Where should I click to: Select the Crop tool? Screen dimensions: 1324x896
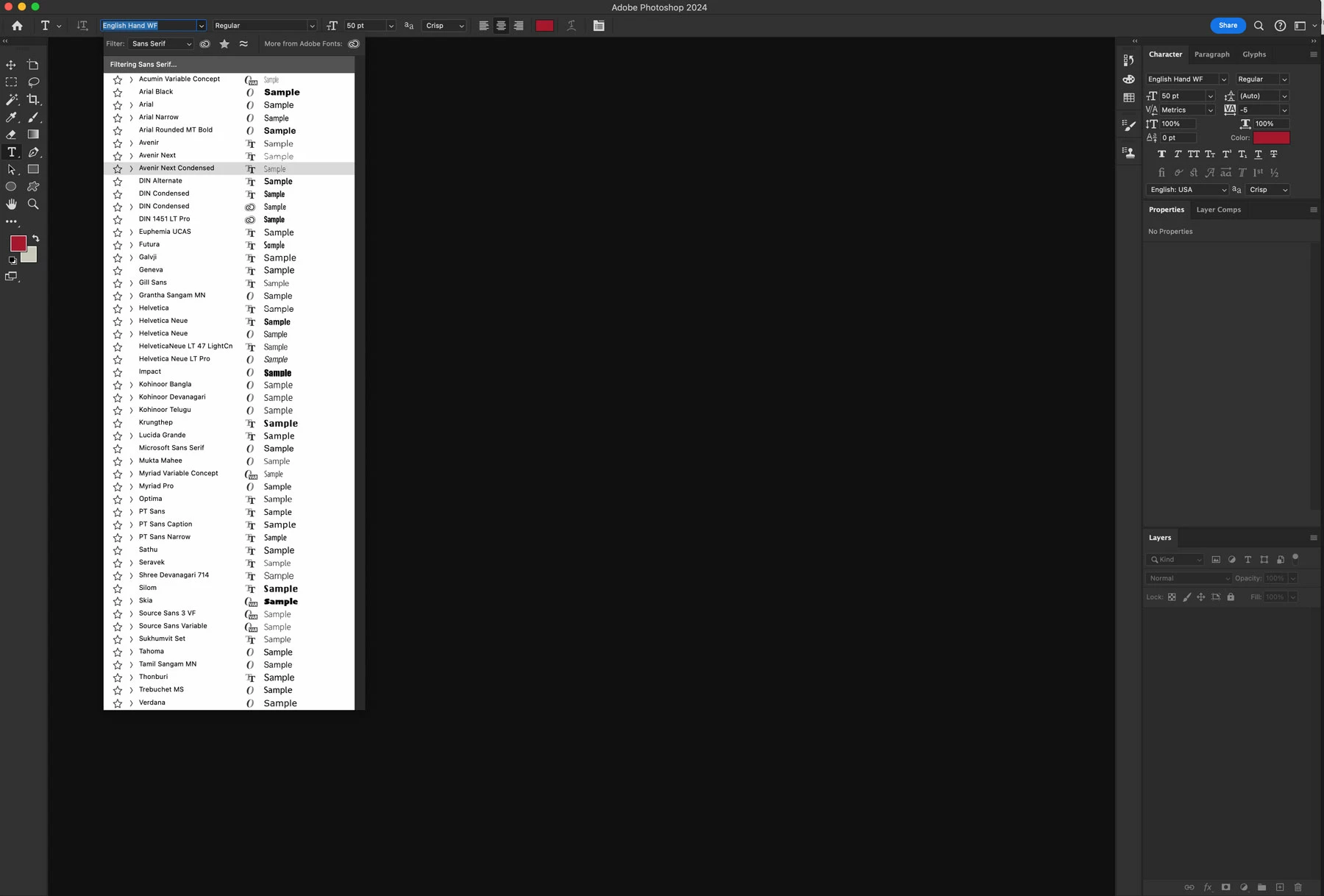(33, 99)
